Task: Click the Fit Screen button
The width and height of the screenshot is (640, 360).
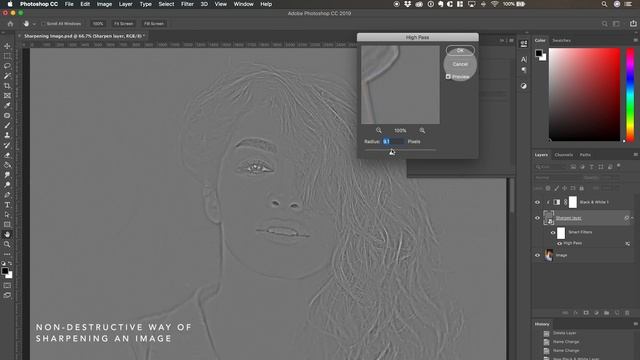Action: coord(123,24)
